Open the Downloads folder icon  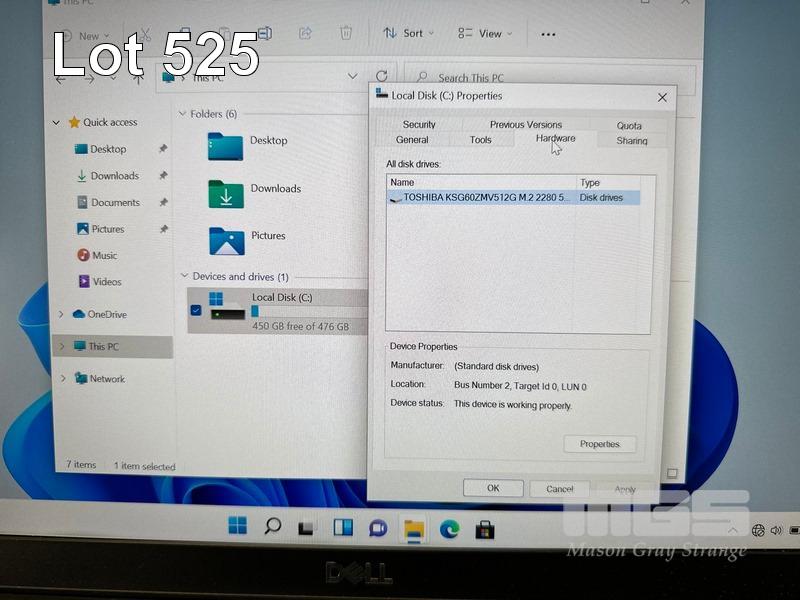pos(225,193)
